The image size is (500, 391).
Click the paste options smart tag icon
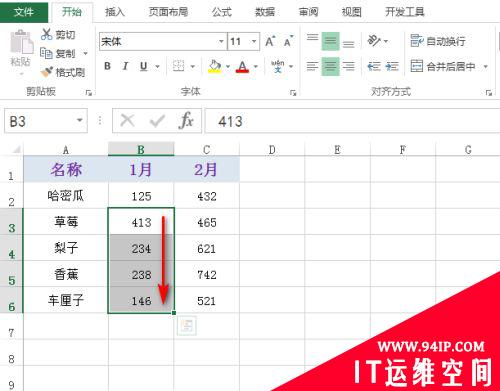[x=187, y=326]
